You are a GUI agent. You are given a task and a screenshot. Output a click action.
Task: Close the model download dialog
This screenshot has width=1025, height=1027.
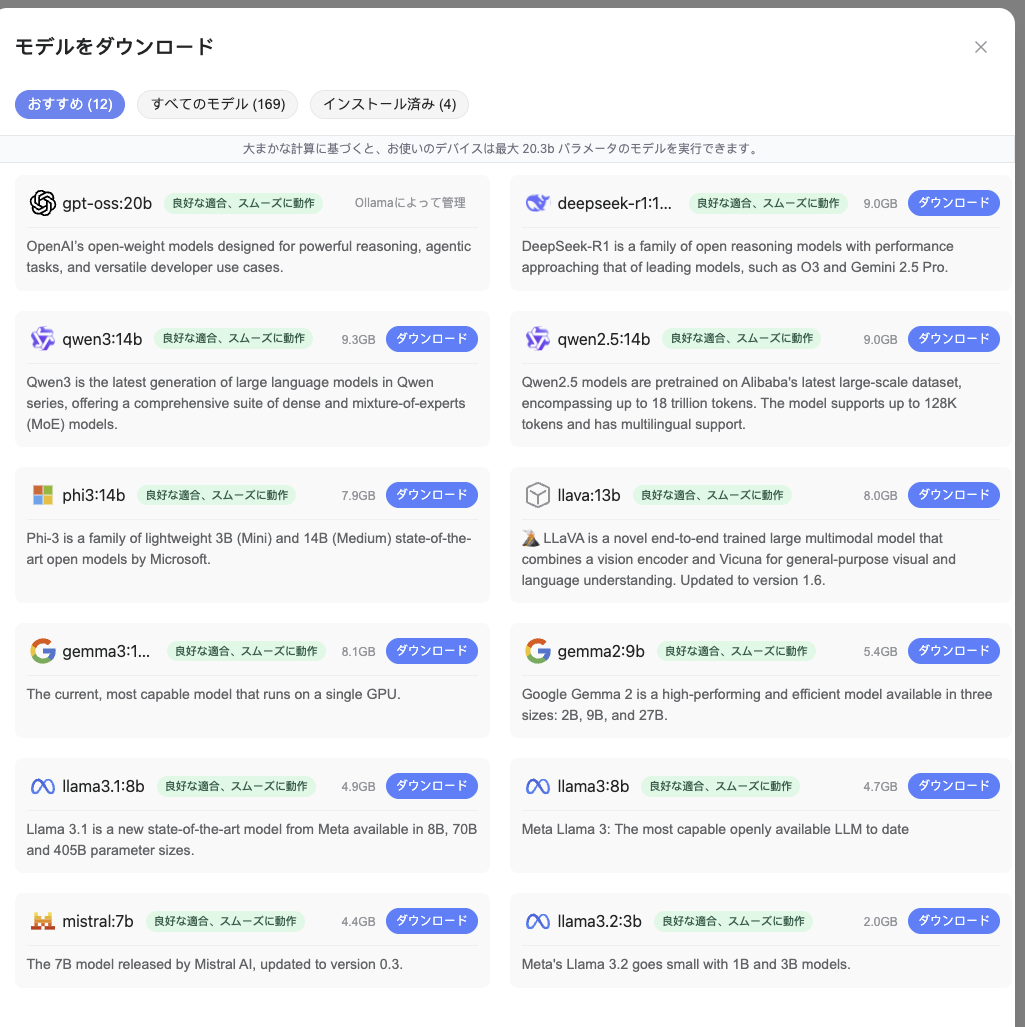click(980, 47)
